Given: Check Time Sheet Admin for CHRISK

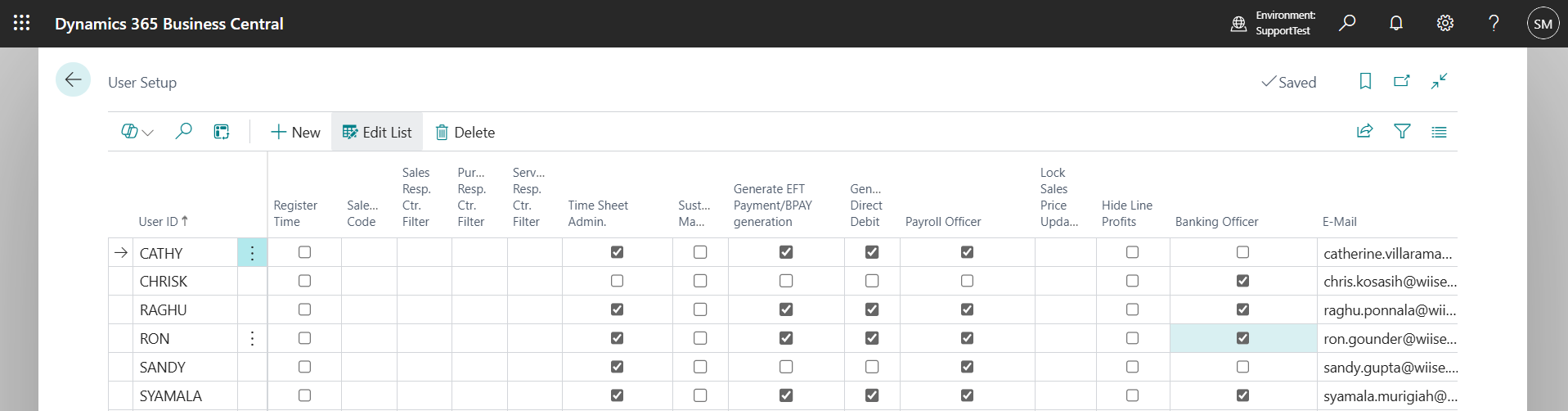Looking at the screenshot, I should point(617,281).
